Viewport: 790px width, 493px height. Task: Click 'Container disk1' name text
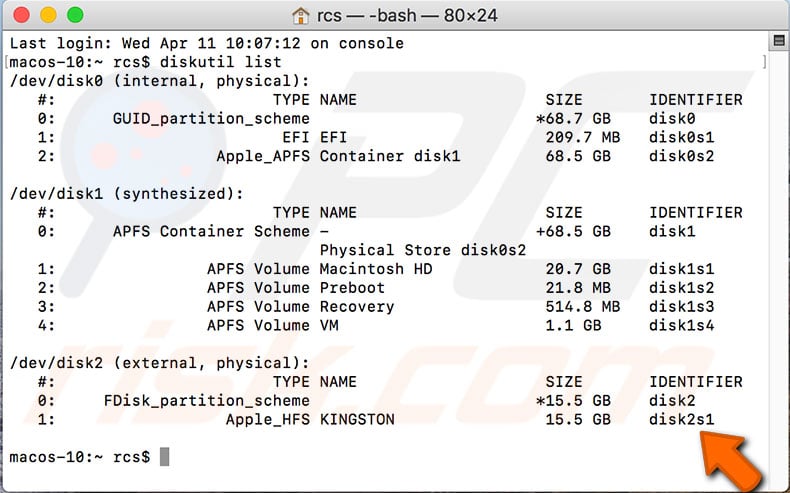pyautogui.click(x=390, y=156)
